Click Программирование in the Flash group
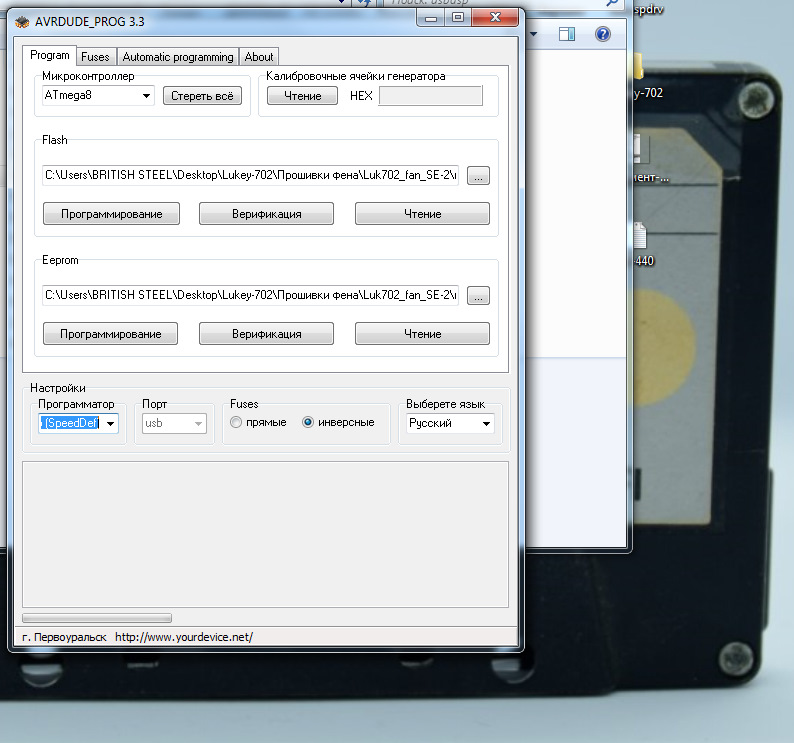This screenshot has height=743, width=794. [111, 214]
